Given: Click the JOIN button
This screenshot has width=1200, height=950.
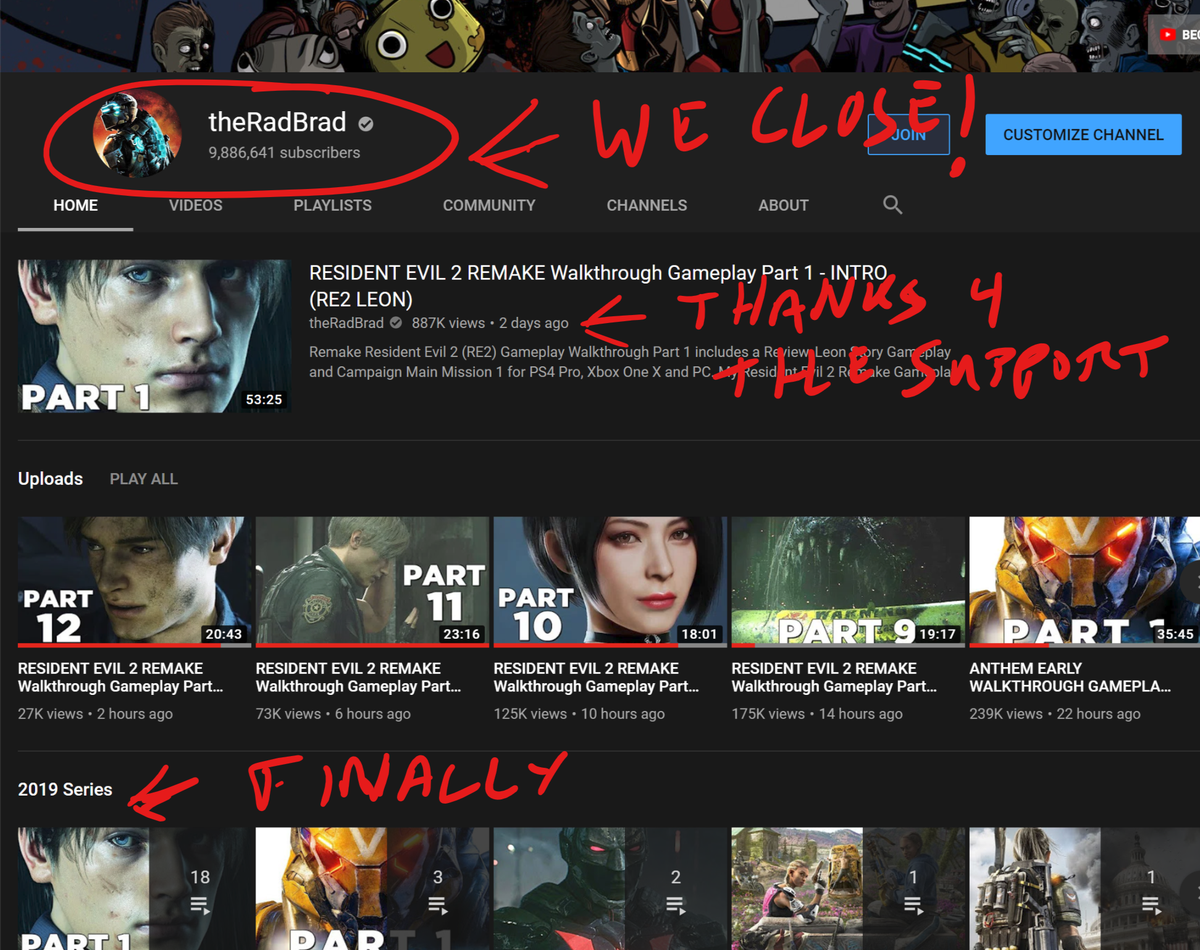Looking at the screenshot, I should click(x=908, y=134).
